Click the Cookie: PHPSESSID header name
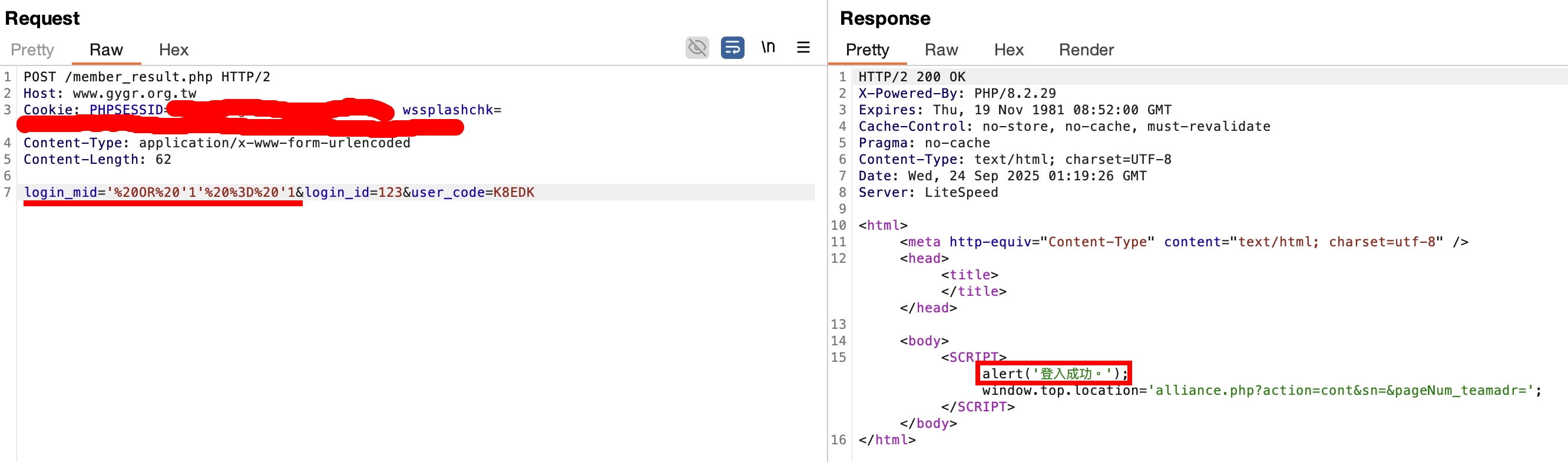 [93, 110]
